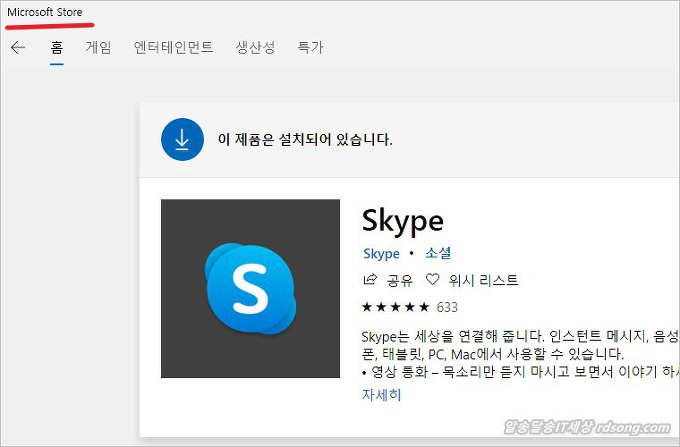Click the Skype app logo thumbnail

click(250, 288)
